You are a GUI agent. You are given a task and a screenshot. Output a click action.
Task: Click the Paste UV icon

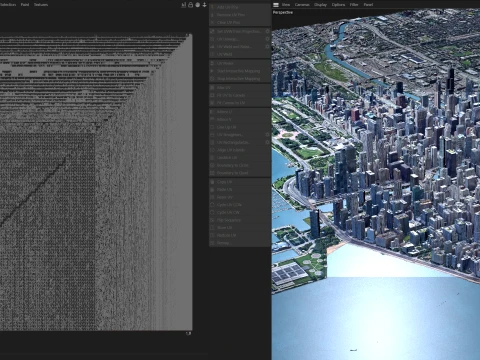(x=212, y=189)
